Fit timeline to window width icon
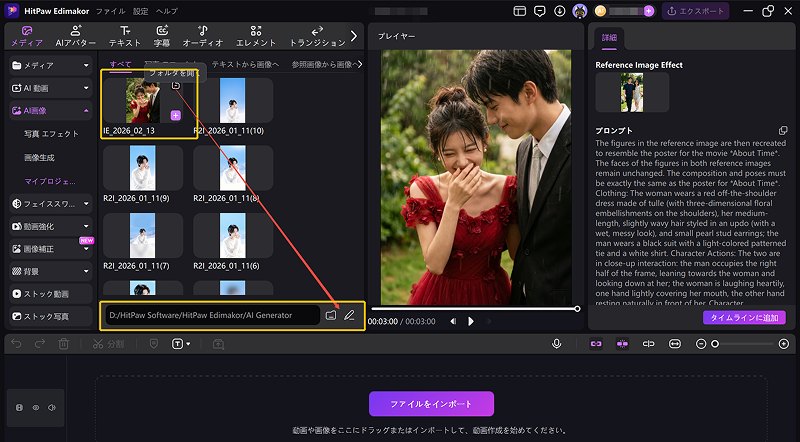Screen dimensions: 800x442 [x=674, y=344]
